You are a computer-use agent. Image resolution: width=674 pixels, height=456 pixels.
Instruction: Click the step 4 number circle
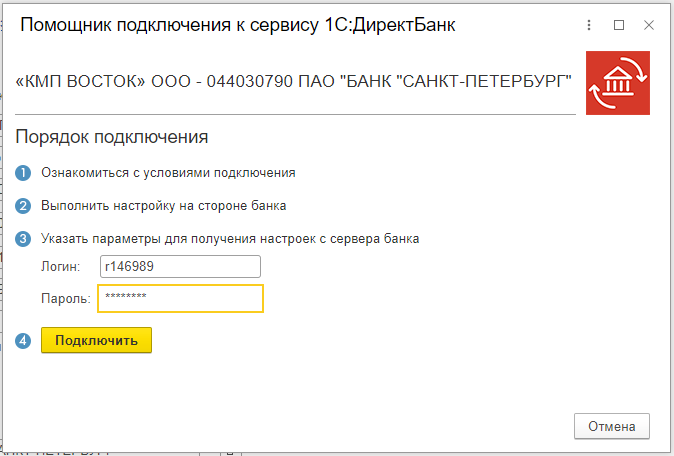(x=24, y=340)
